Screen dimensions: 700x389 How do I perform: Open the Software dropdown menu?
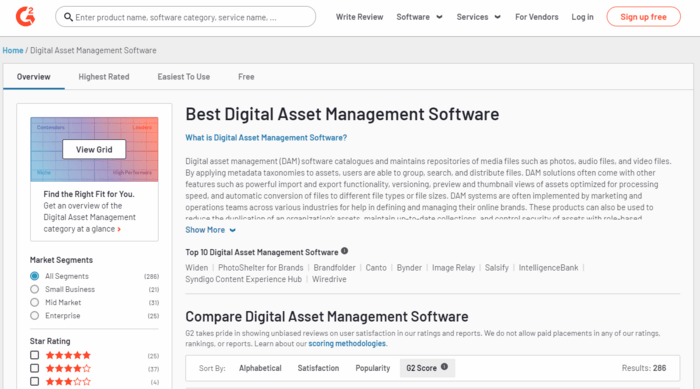(419, 17)
